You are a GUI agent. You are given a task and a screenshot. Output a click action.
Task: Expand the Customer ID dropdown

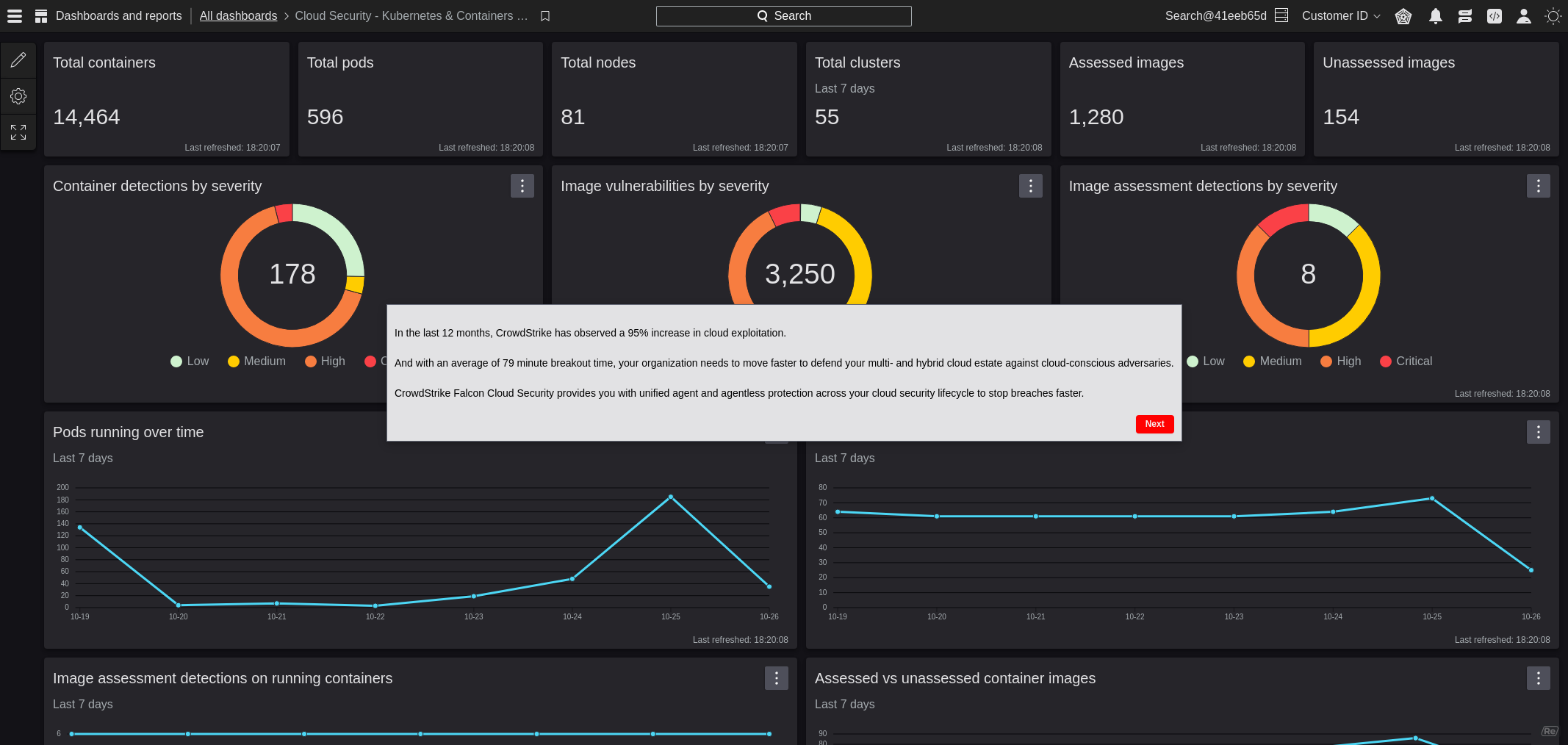coord(1339,15)
